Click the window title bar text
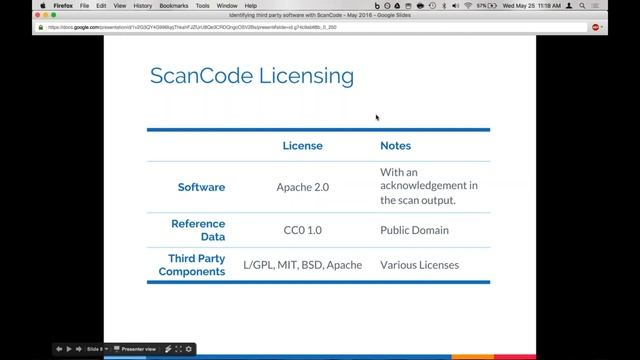The image size is (640, 360). tap(320, 15)
